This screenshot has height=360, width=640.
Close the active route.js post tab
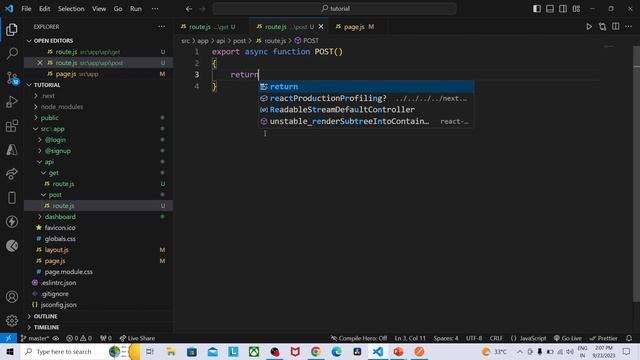pos(321,27)
